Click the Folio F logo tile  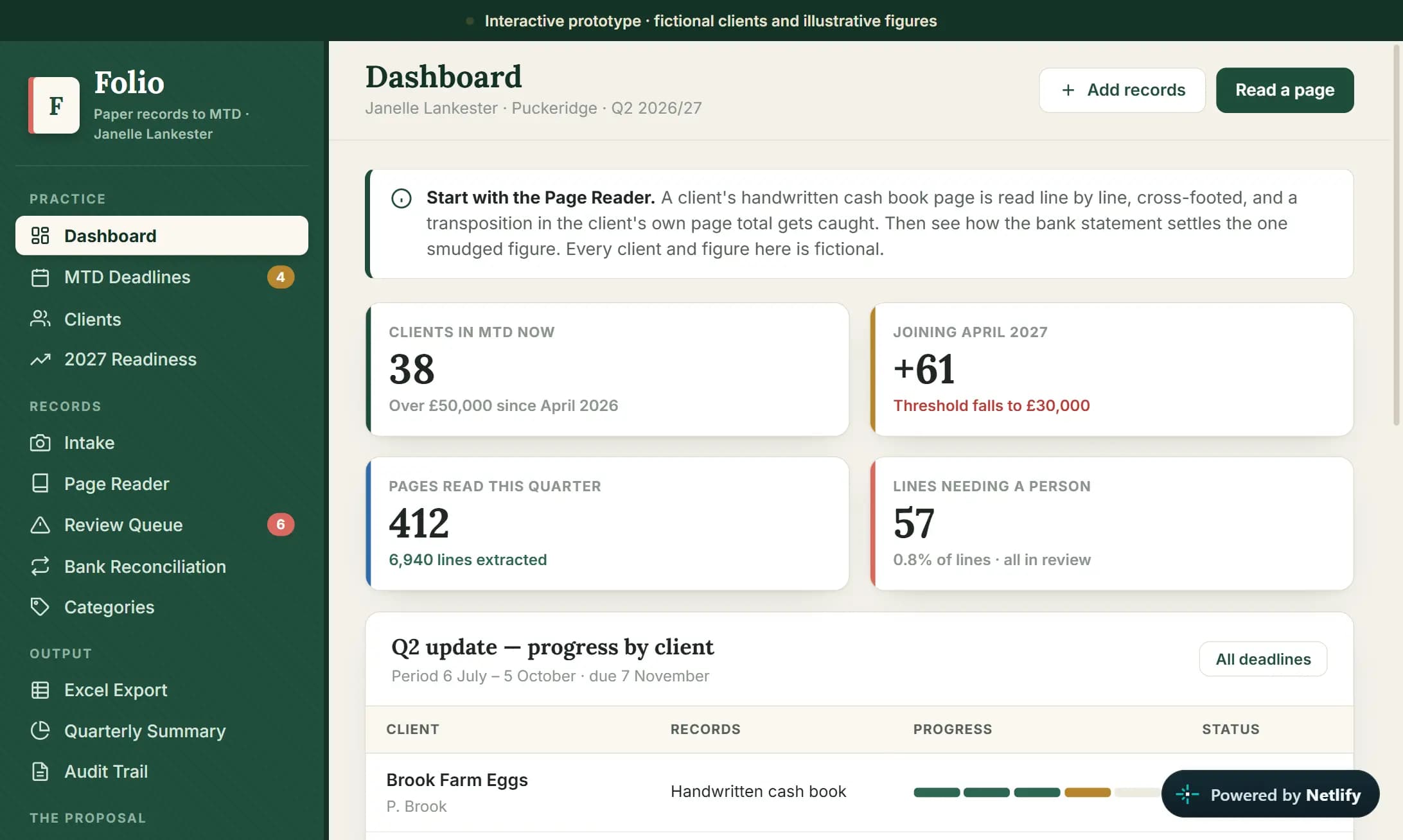pos(55,105)
